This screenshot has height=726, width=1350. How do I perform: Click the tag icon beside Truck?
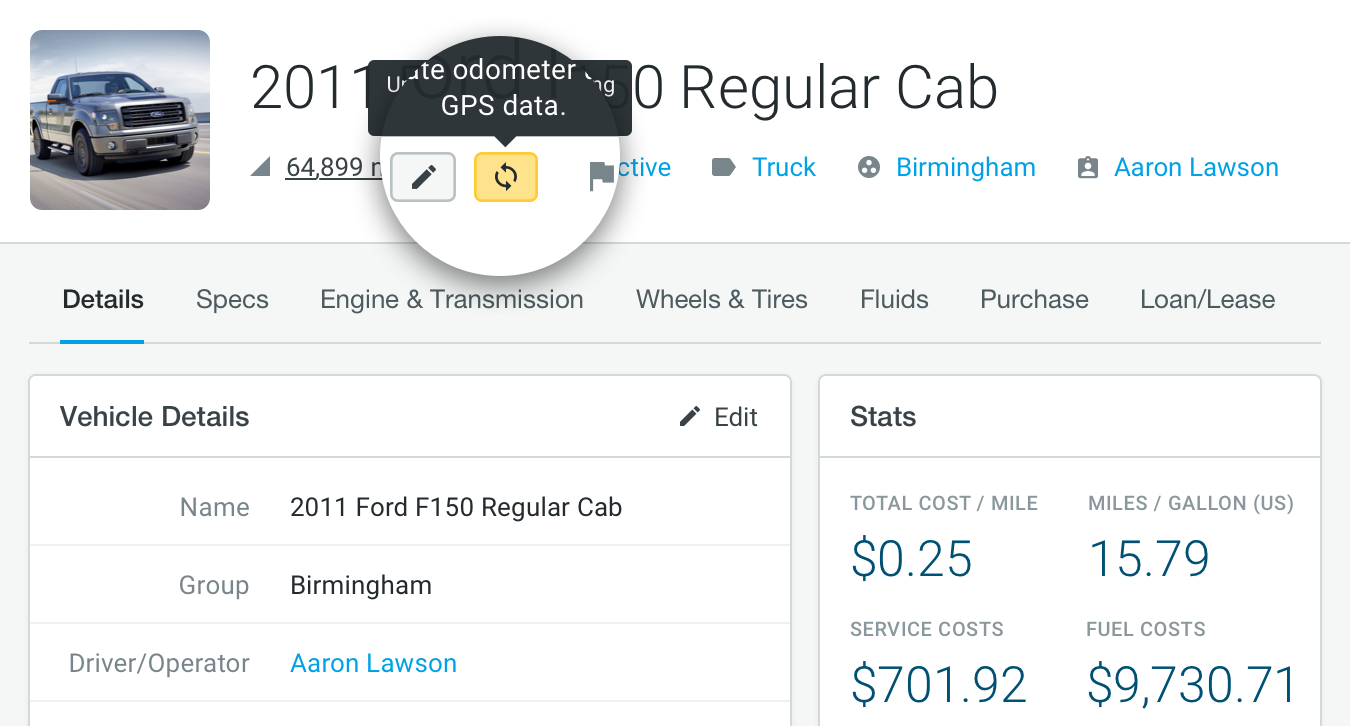click(723, 167)
